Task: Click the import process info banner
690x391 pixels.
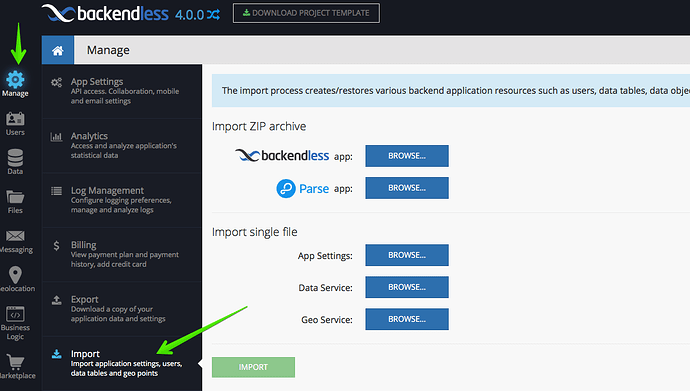Action: pyautogui.click(x=451, y=91)
